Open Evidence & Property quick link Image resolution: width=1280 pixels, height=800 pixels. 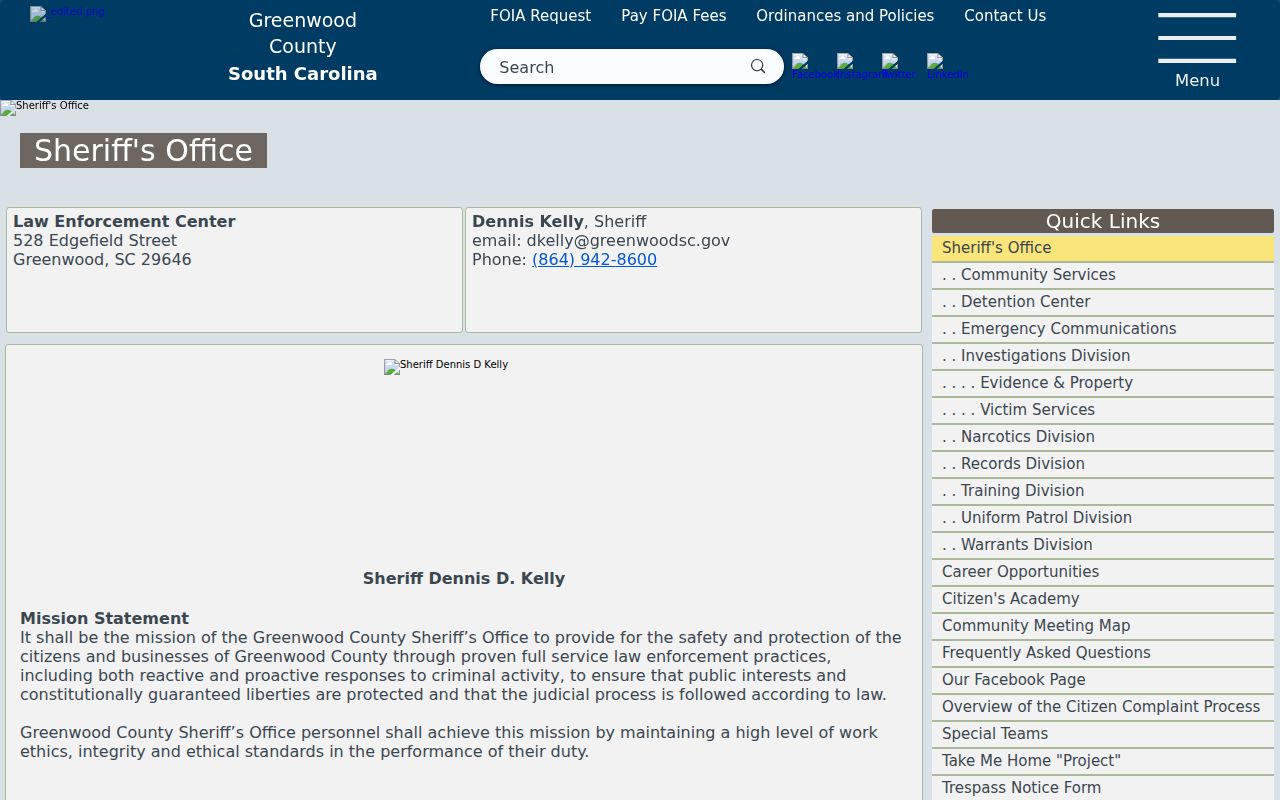coord(1103,383)
